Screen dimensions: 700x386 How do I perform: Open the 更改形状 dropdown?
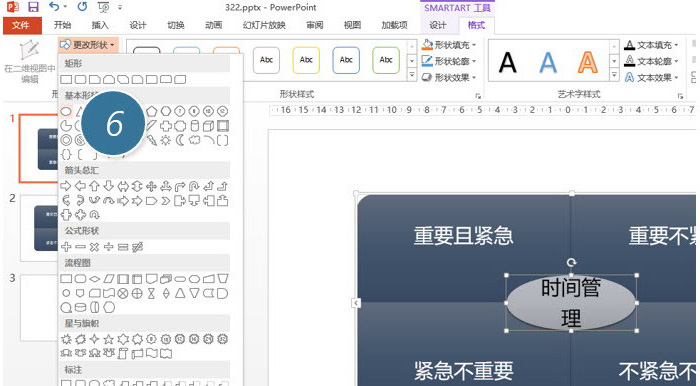[88, 45]
